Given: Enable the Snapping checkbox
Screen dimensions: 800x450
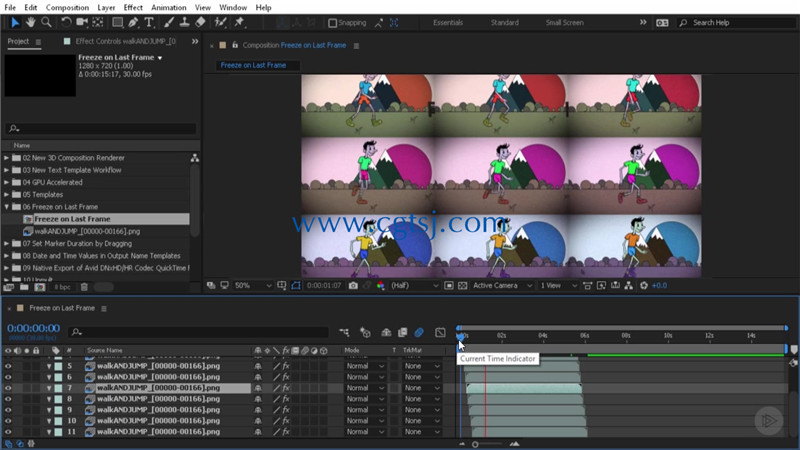Looking at the screenshot, I should (x=333, y=23).
